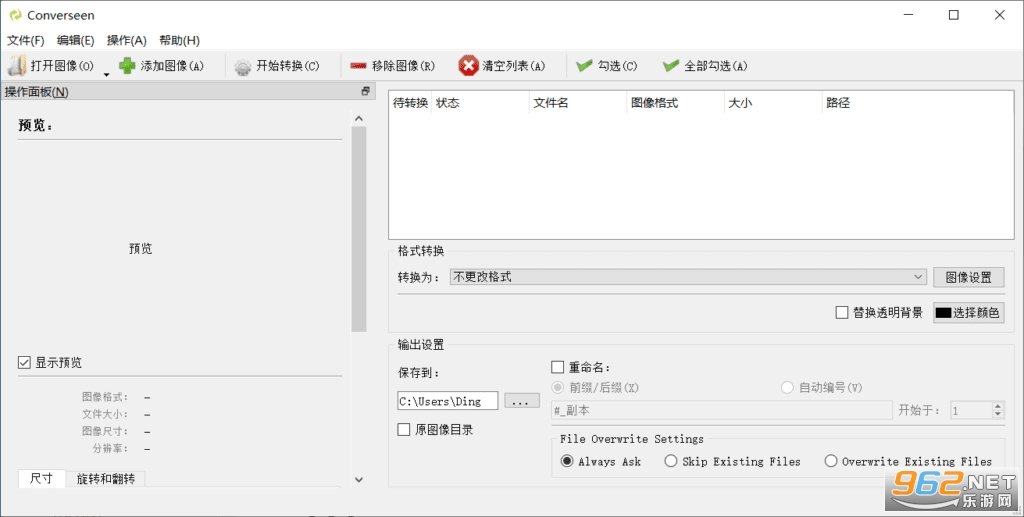The width and height of the screenshot is (1024, 517).
Task: Open the 转换为 format dropdown
Action: coord(688,277)
